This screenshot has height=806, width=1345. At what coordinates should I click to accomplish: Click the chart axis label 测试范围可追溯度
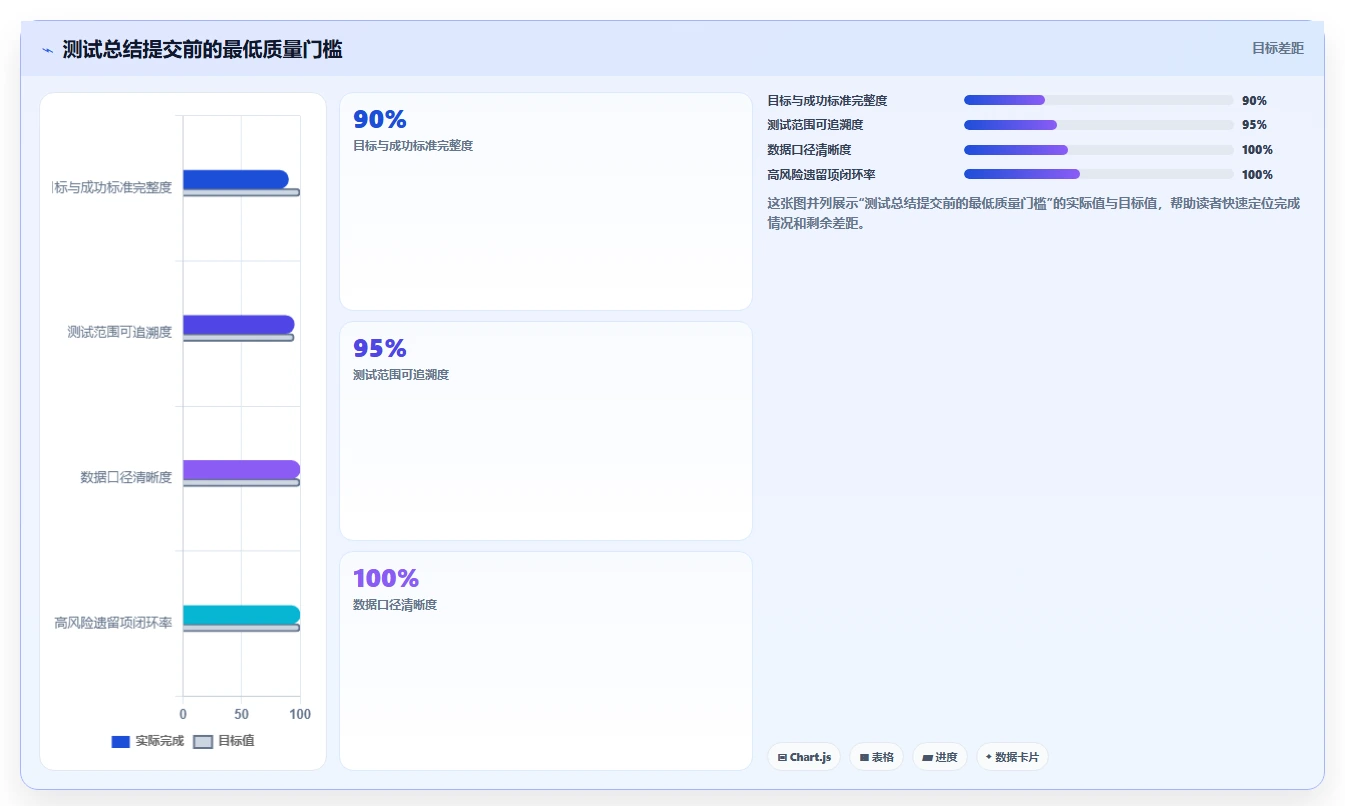tap(119, 332)
